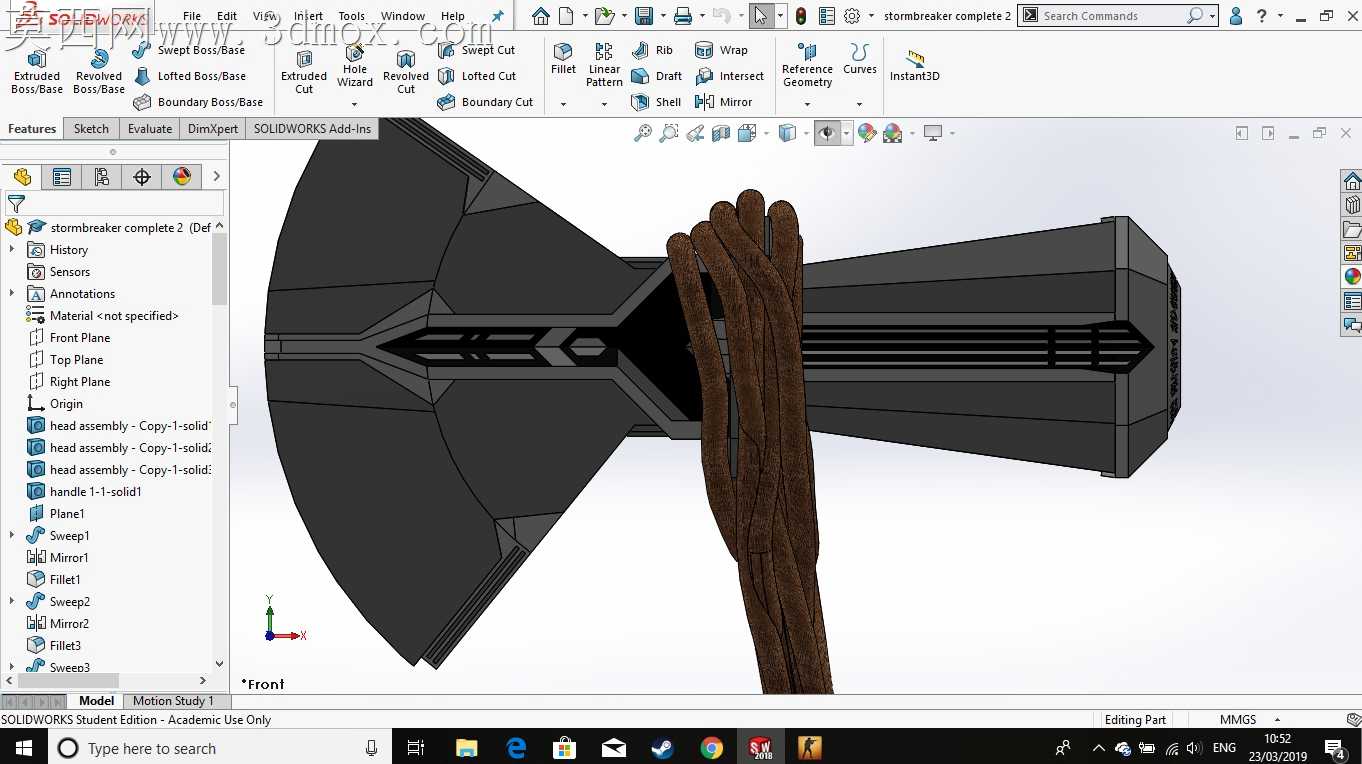Open Reference Geometry options
Screen dimensions: 1362x764
tap(807, 64)
